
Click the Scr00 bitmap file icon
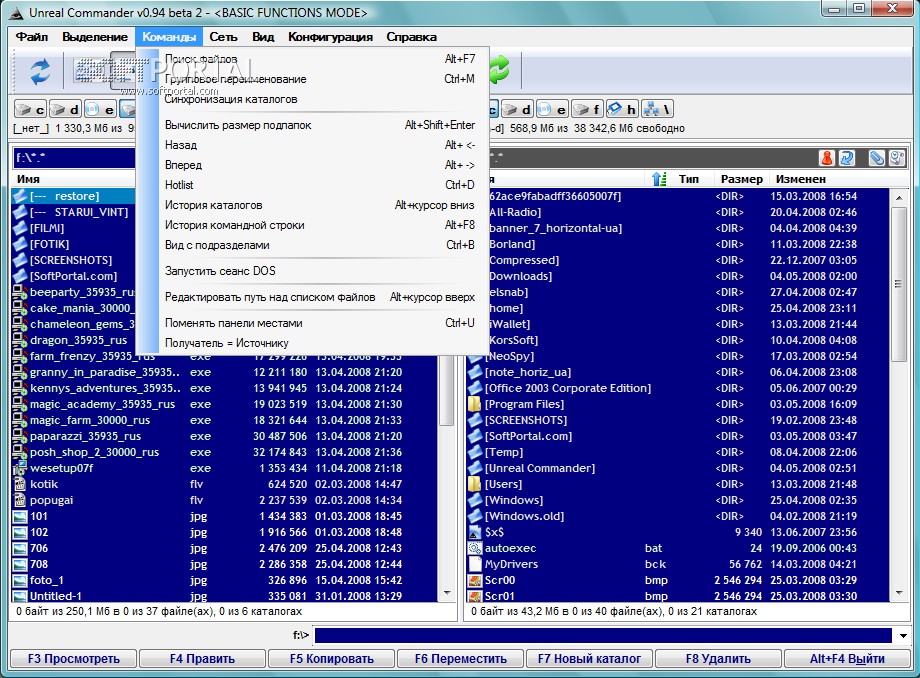[475, 580]
